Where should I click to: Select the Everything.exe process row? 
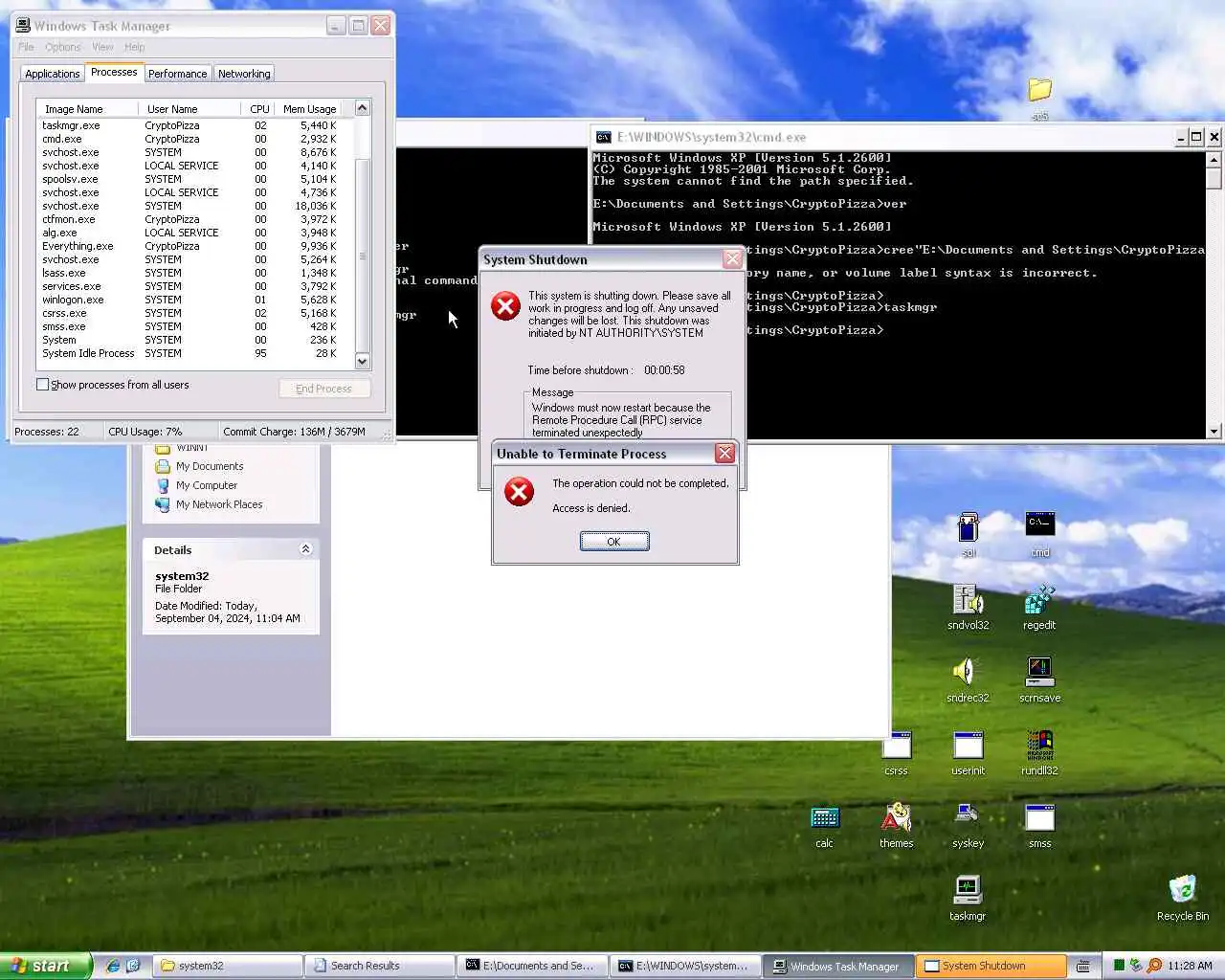coord(195,246)
